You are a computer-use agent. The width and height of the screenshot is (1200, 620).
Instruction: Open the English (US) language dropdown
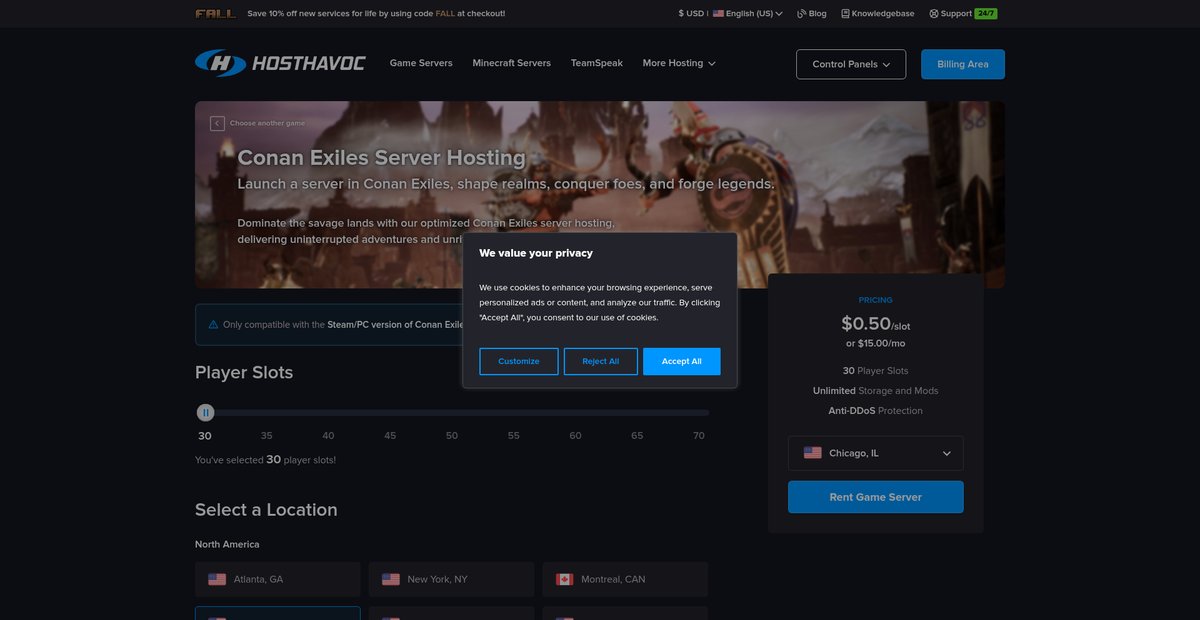tap(748, 14)
